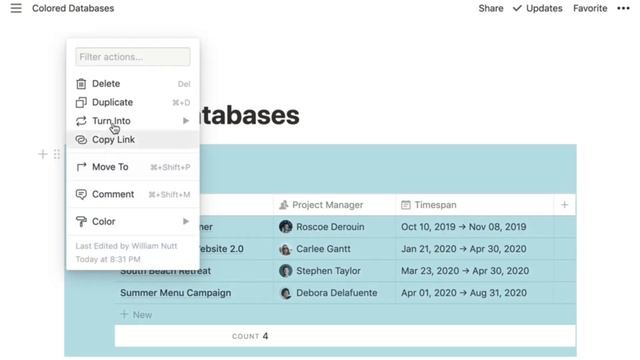Click the six-dot drag handle icon
Viewport: 640px width, 360px height.
click(x=57, y=154)
